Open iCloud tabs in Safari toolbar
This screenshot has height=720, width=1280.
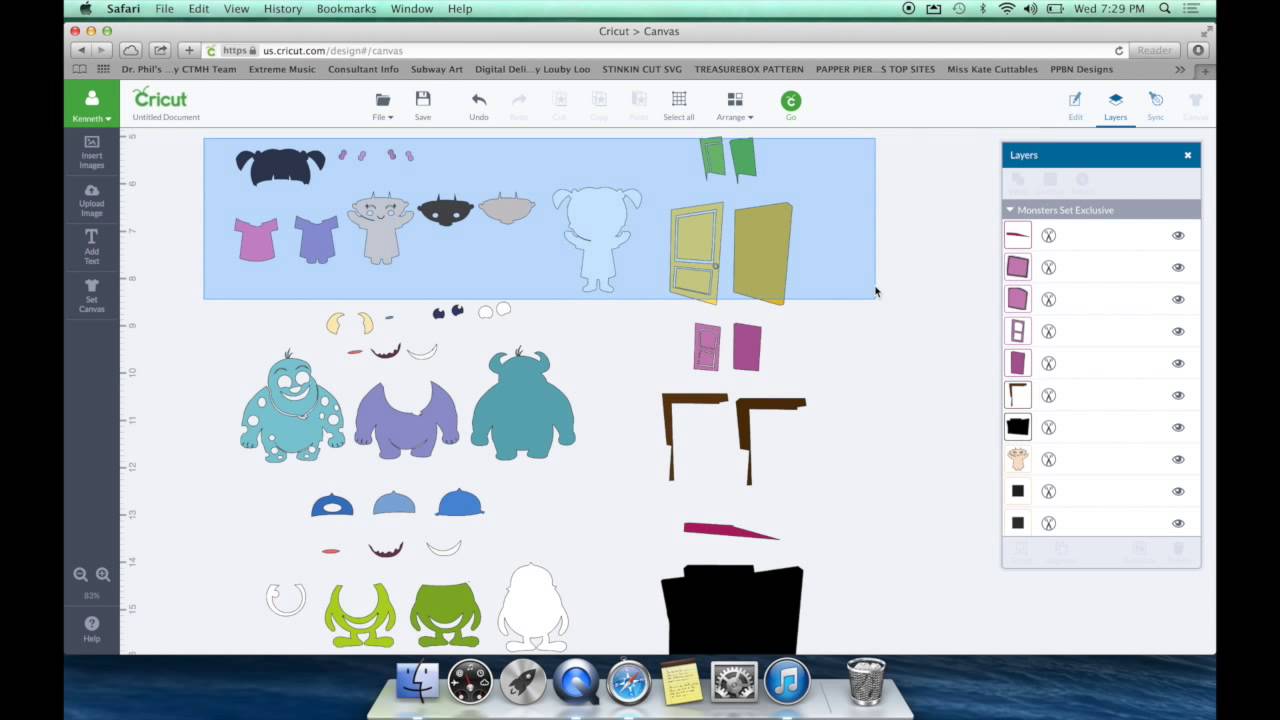(x=131, y=50)
